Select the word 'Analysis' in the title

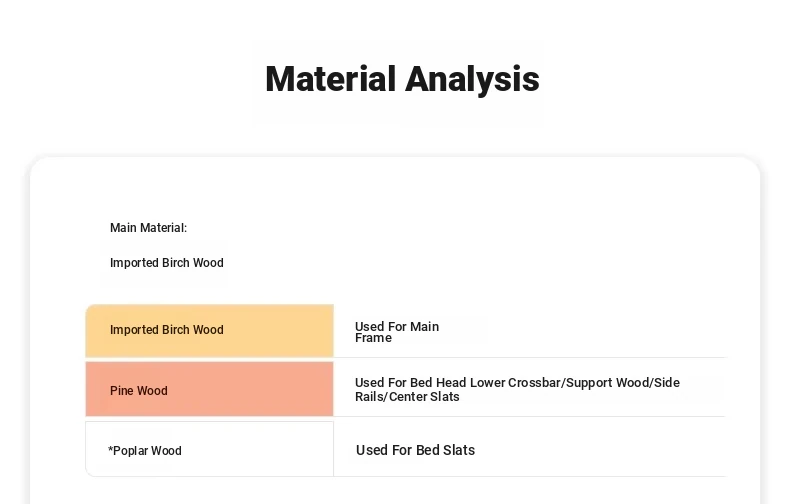(x=472, y=80)
